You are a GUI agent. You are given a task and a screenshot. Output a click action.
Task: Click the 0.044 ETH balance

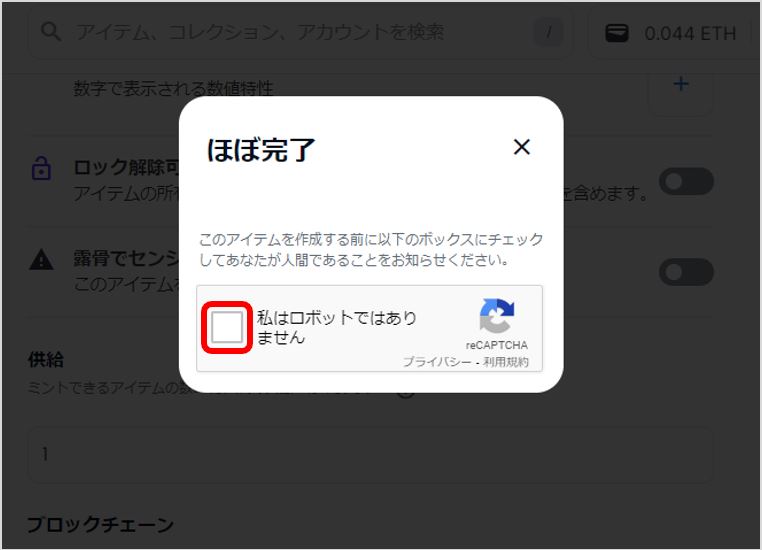point(690,34)
